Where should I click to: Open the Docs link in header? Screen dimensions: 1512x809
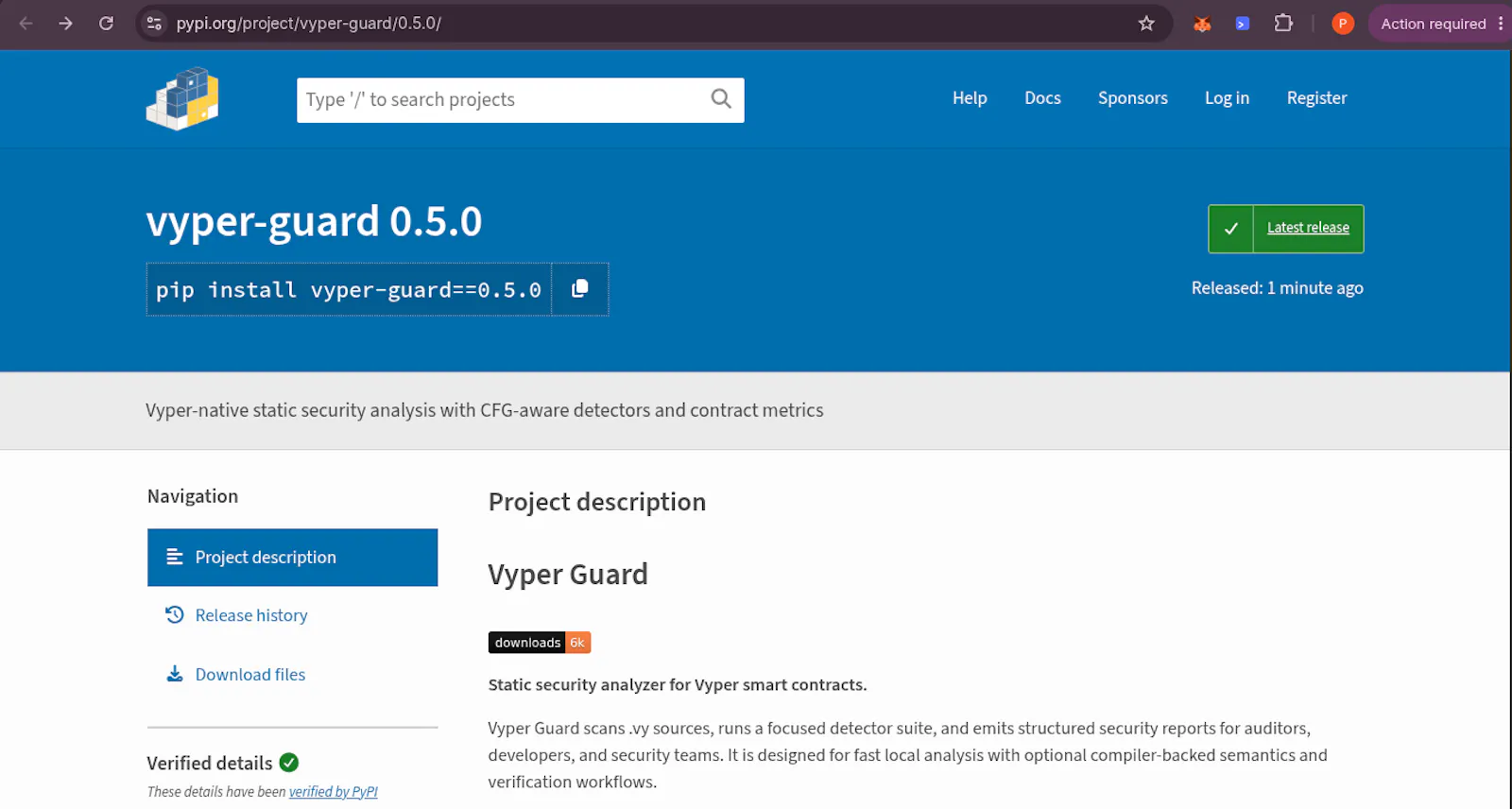point(1042,98)
